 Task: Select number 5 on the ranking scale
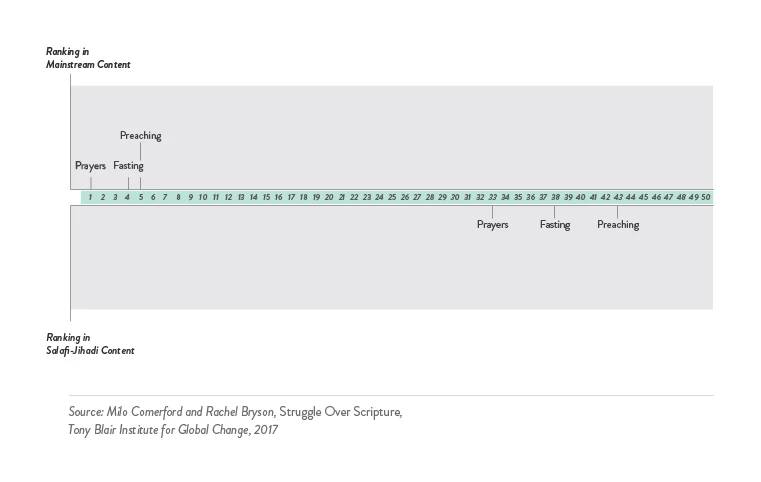pyautogui.click(x=140, y=197)
